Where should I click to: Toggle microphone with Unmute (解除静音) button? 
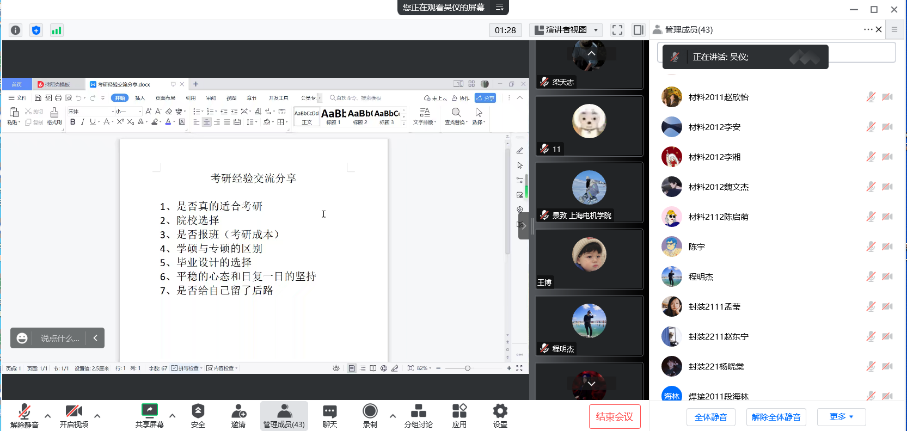click(x=23, y=414)
